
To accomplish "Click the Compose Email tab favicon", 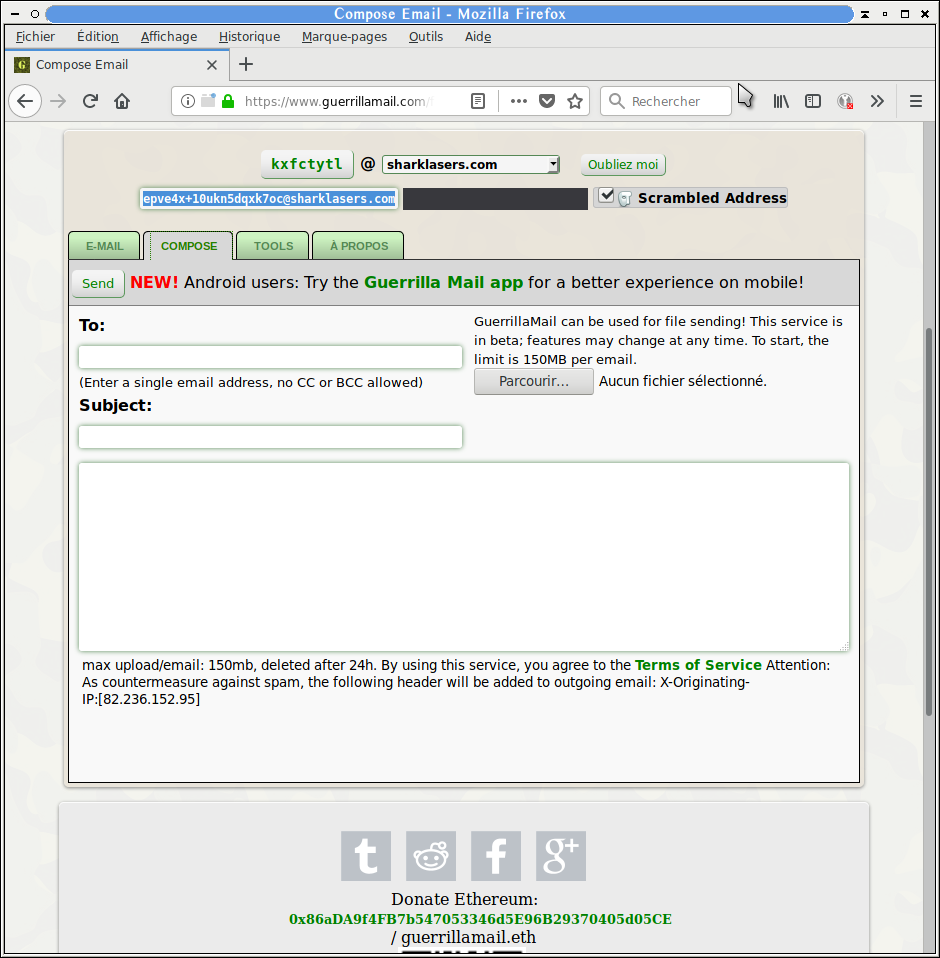I will tap(22, 65).
